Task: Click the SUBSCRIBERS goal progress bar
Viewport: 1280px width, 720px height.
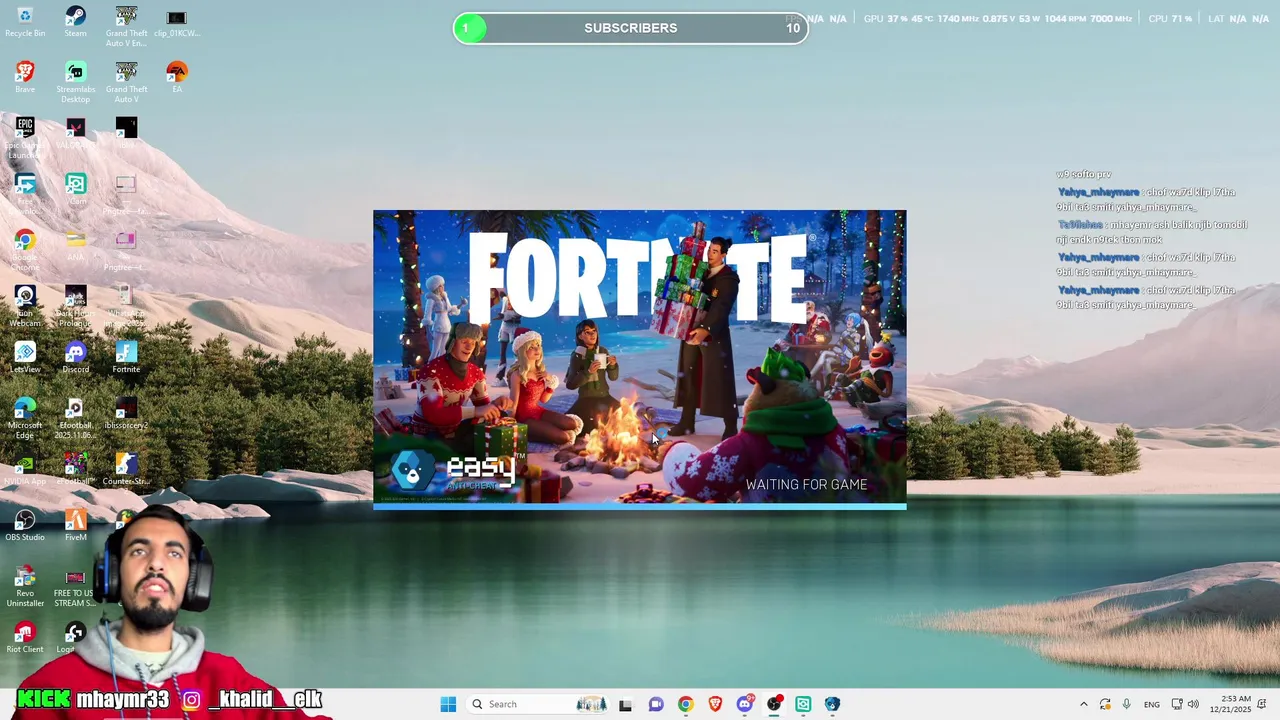Action: (x=630, y=28)
